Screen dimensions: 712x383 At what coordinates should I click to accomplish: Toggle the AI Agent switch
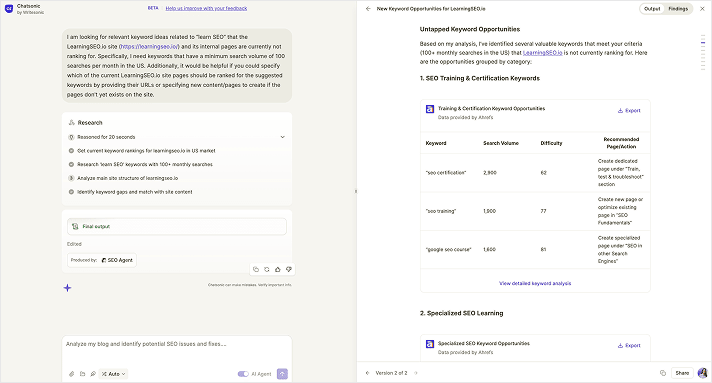[243, 374]
